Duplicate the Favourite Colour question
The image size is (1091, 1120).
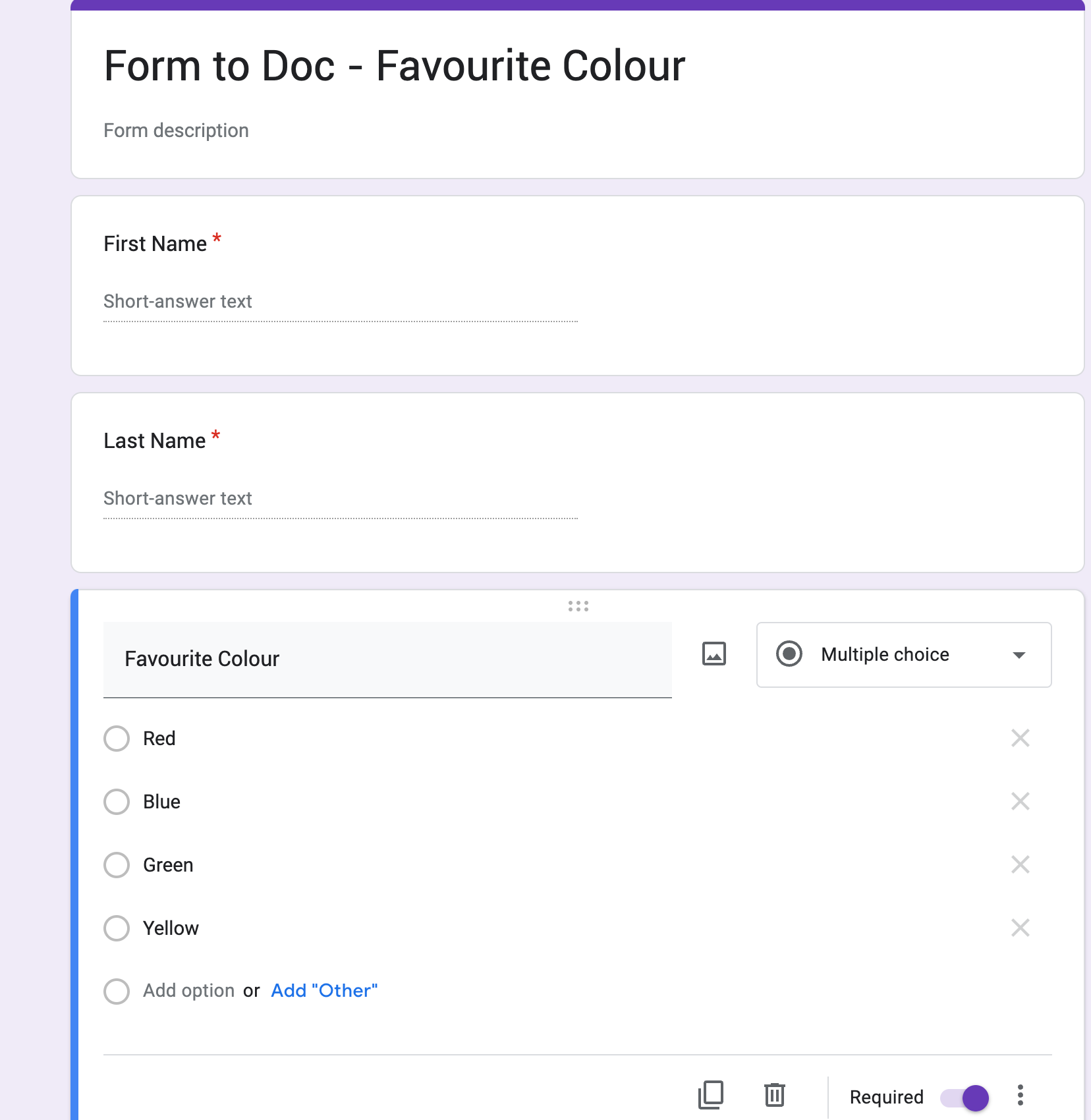pos(710,1096)
